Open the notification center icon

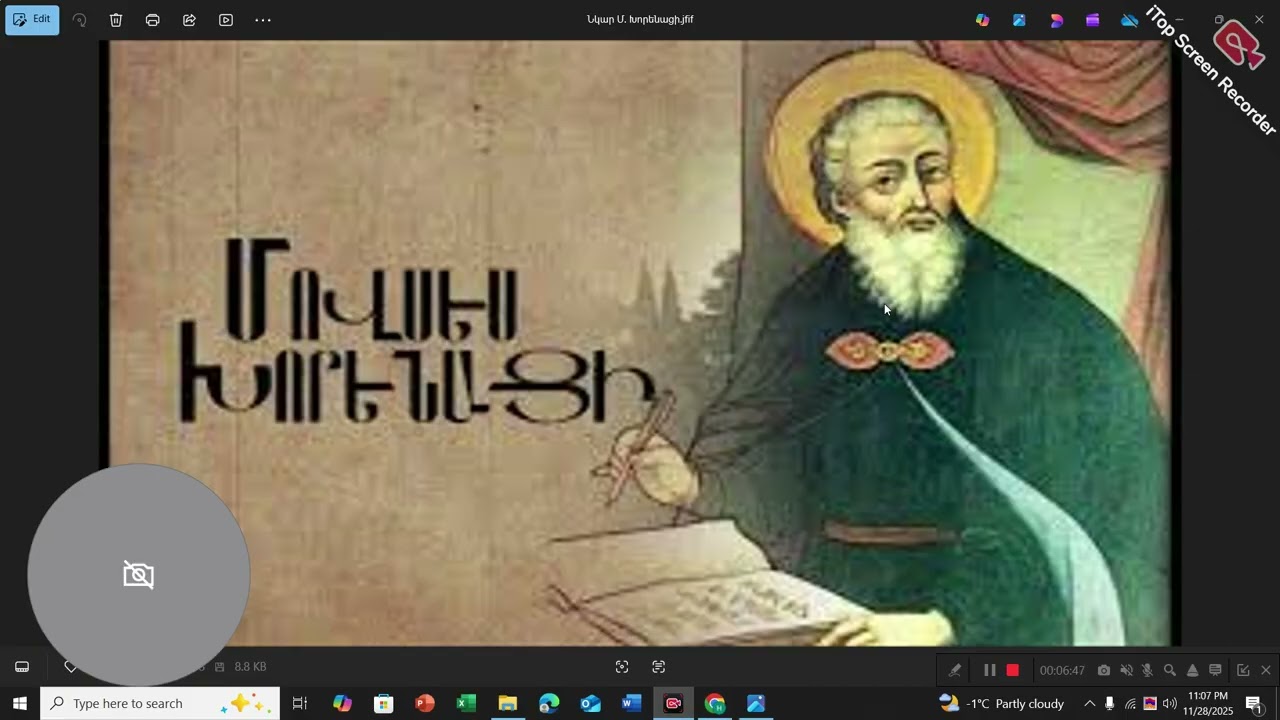[x=1254, y=703]
